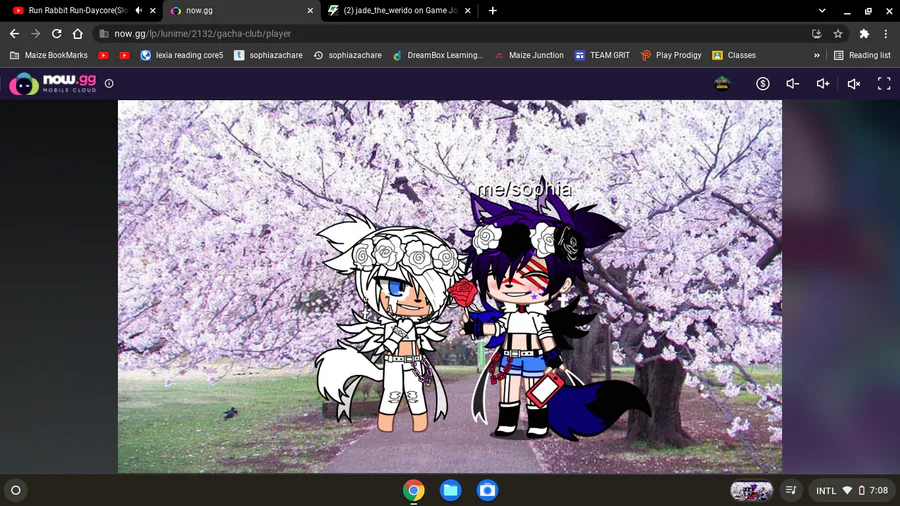Expand the tab search dropdown arrow

point(822,10)
